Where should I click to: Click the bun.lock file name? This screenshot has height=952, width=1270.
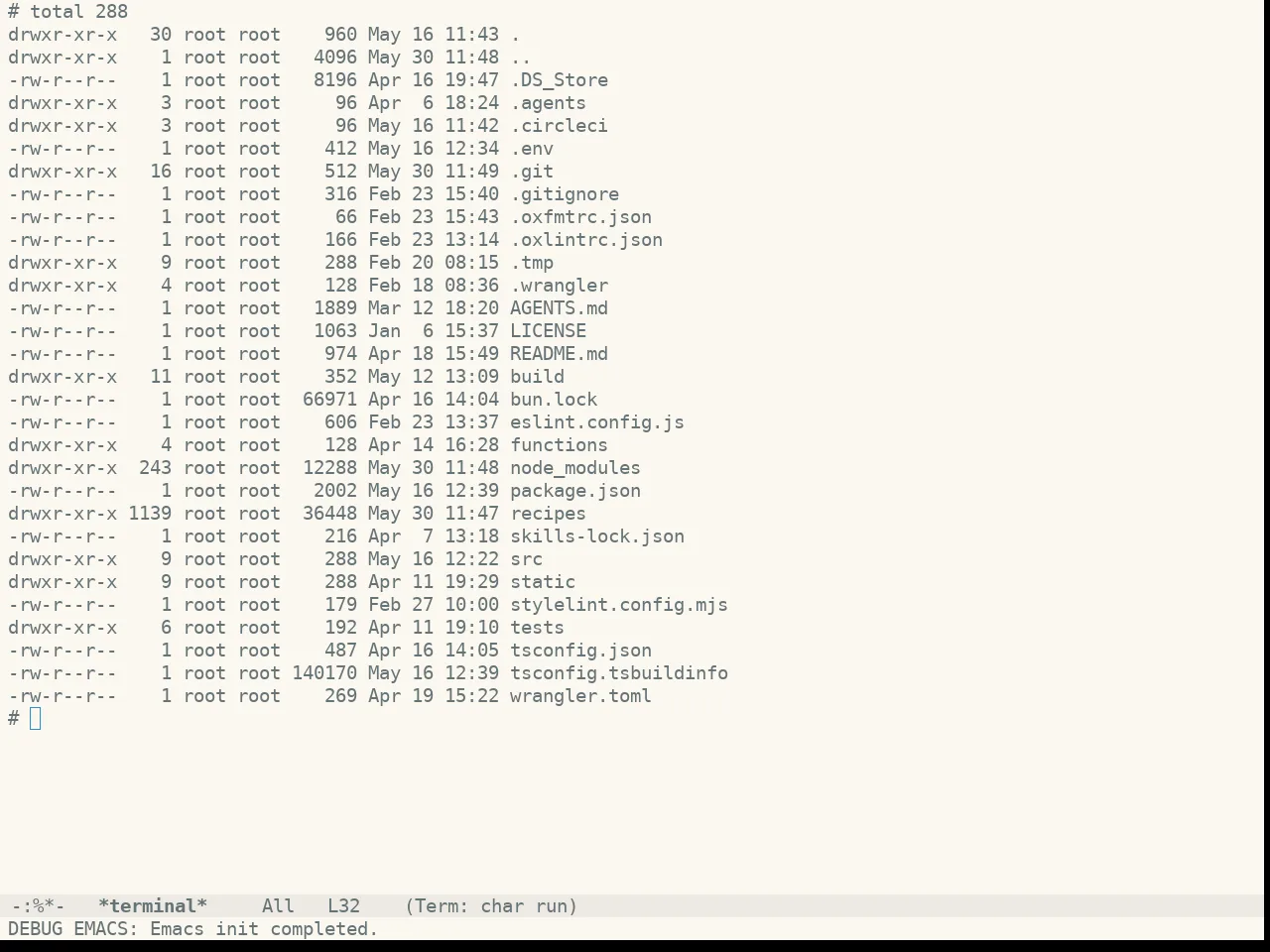coord(554,400)
